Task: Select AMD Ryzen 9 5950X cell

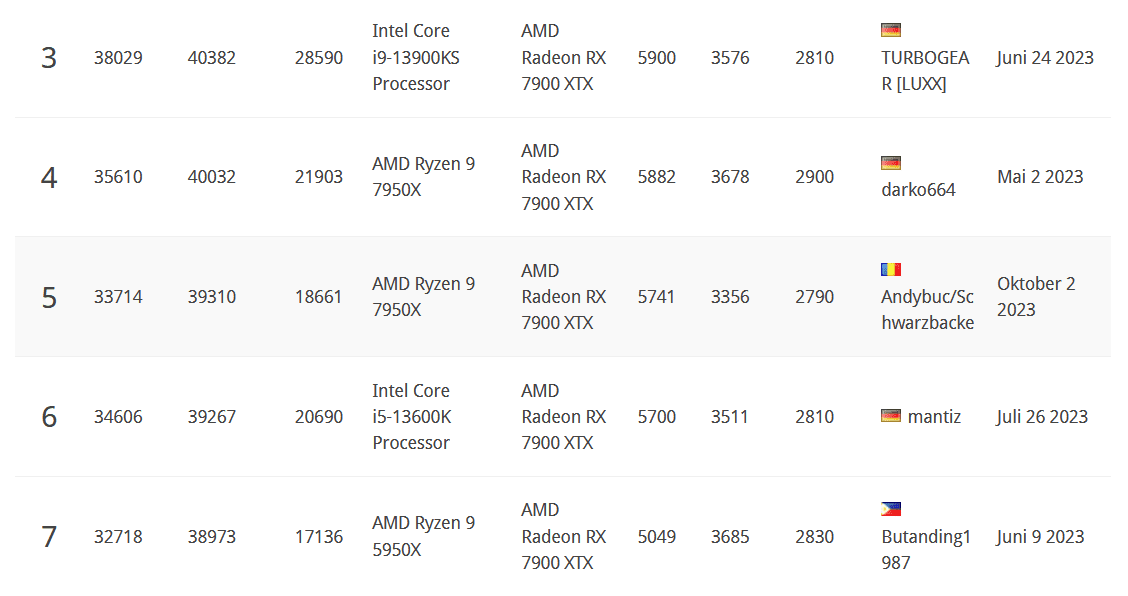Action: coord(424,536)
